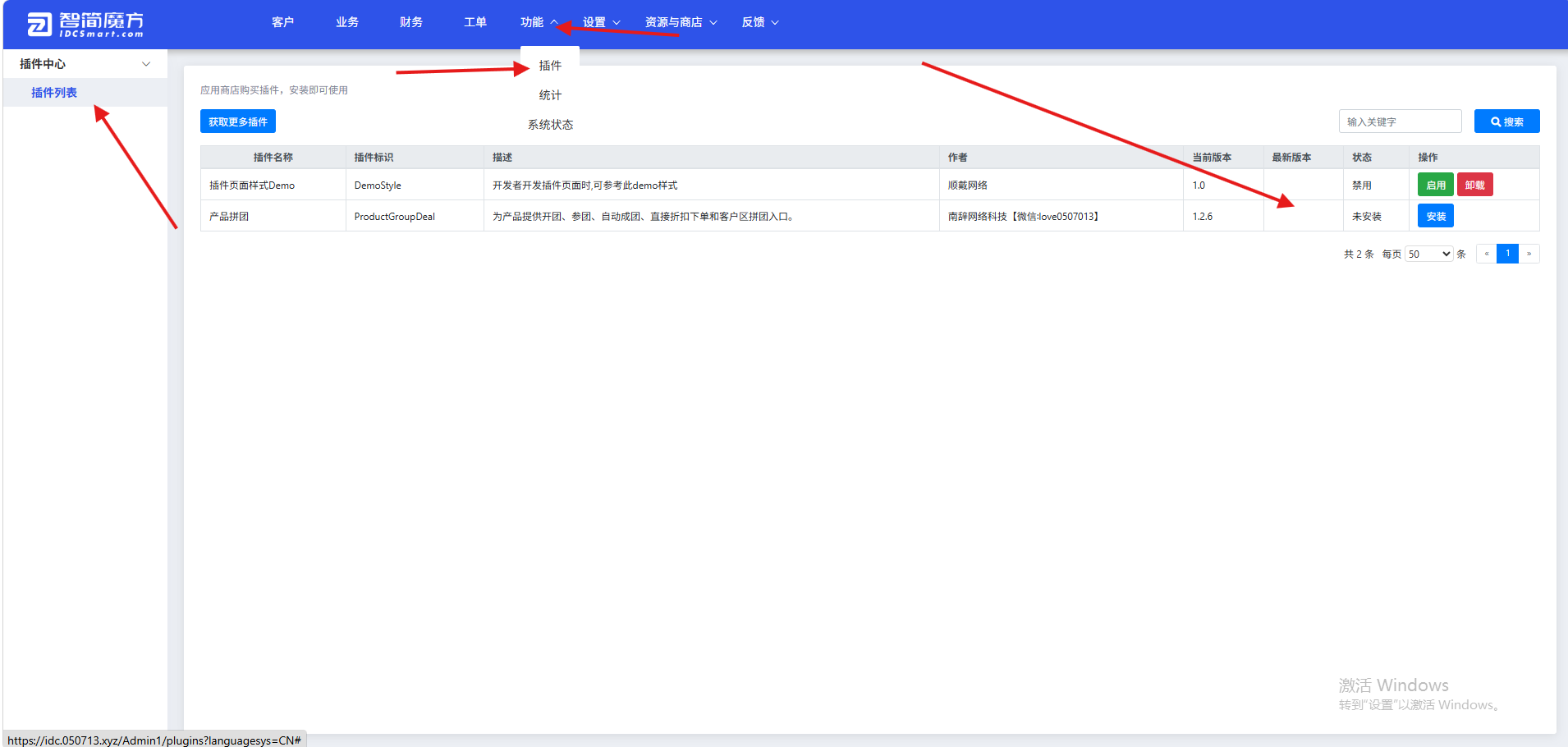
Task: Go to the previous page arrow
Action: pos(1486,254)
